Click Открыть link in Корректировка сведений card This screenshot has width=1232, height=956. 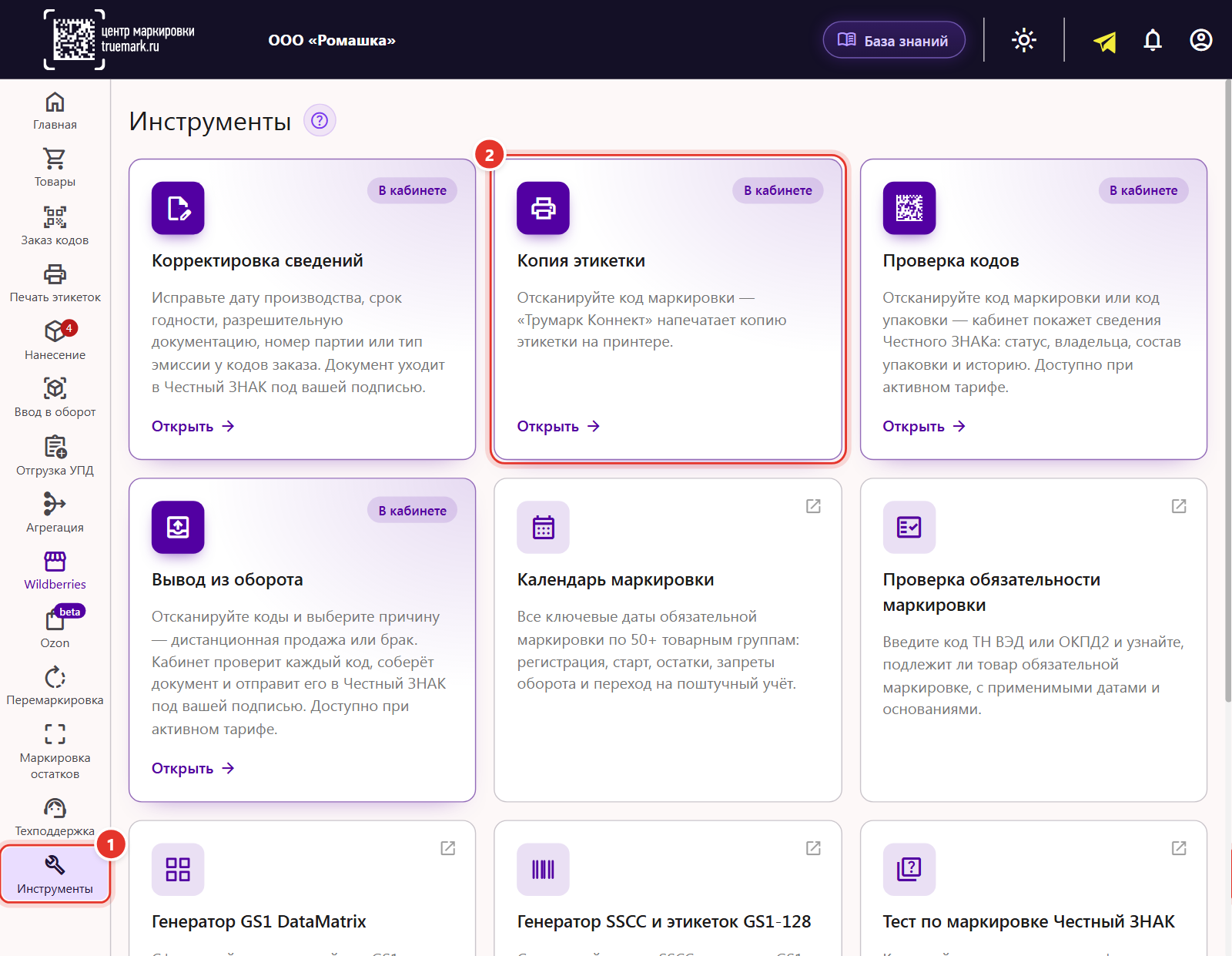tap(193, 426)
